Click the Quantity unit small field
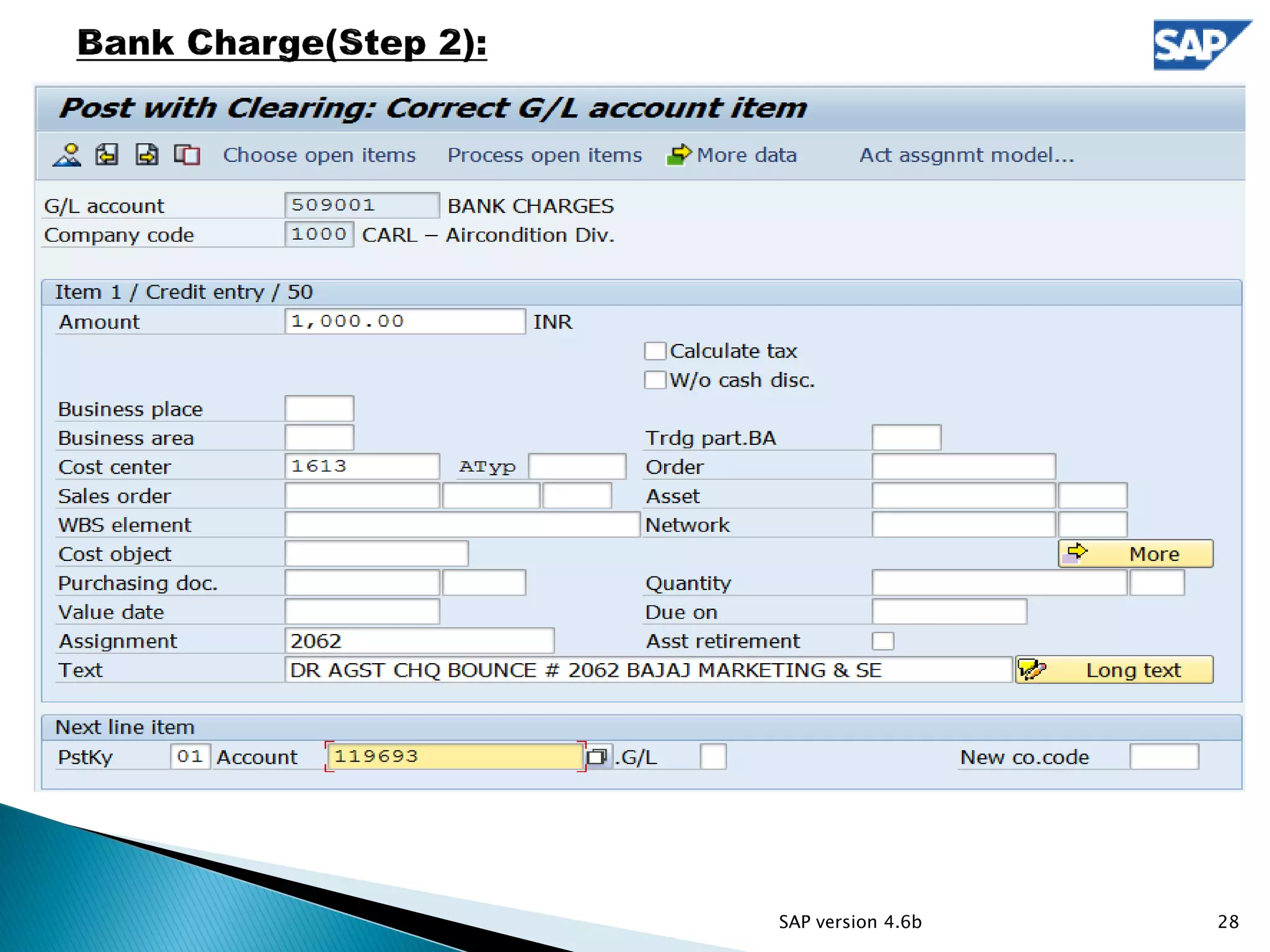 click(x=1157, y=583)
